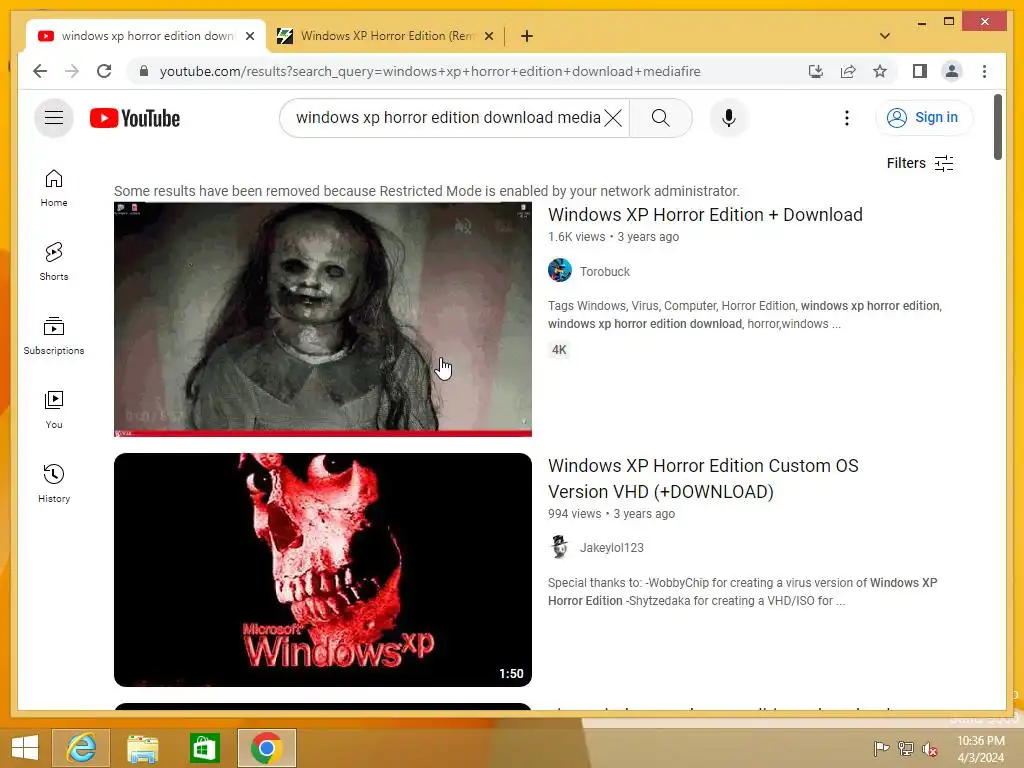Screen dimensions: 1024x768
Task: Open the YouTube hamburger guide menu
Action: click(x=54, y=118)
